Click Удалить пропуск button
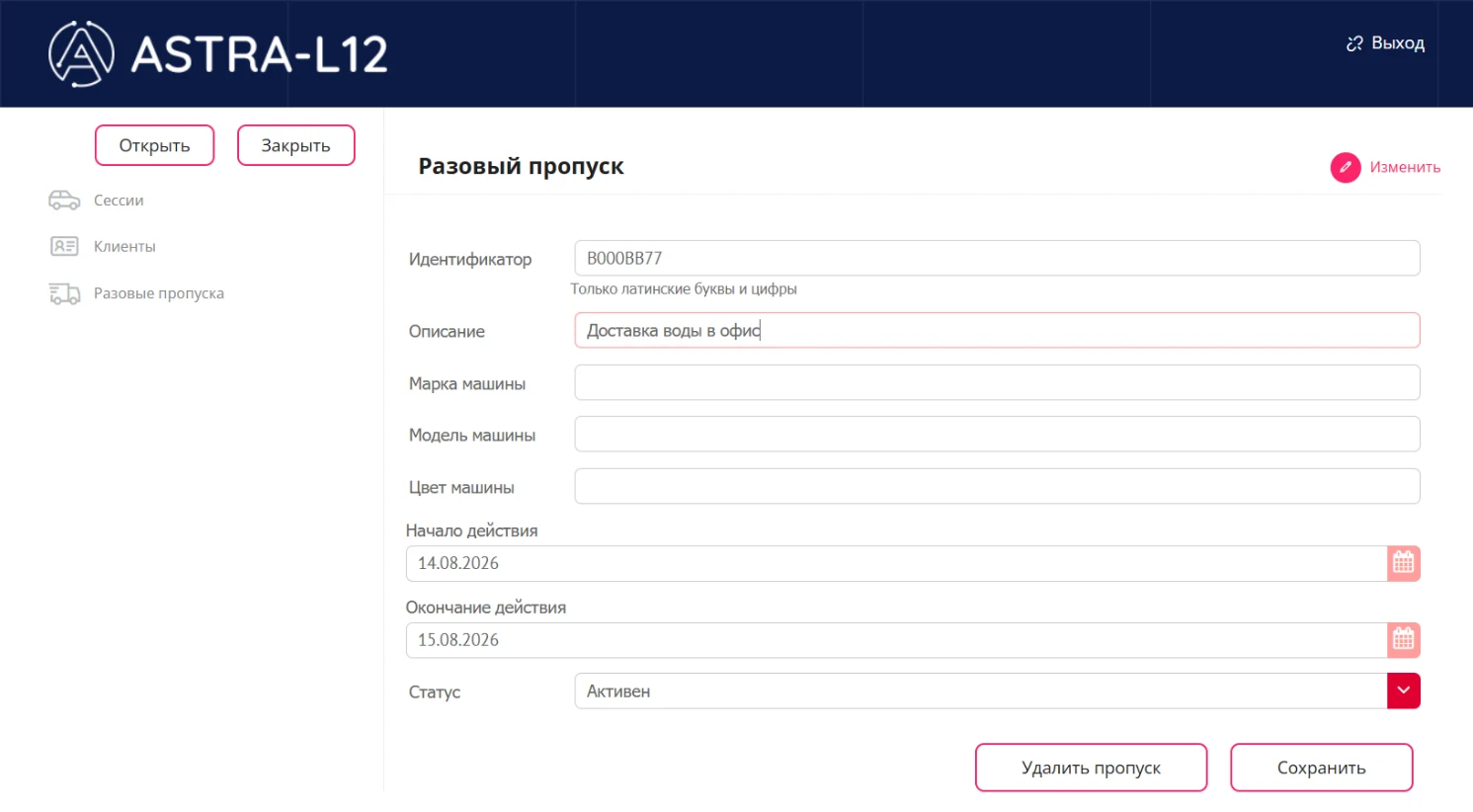1473x812 pixels. tap(1092, 768)
